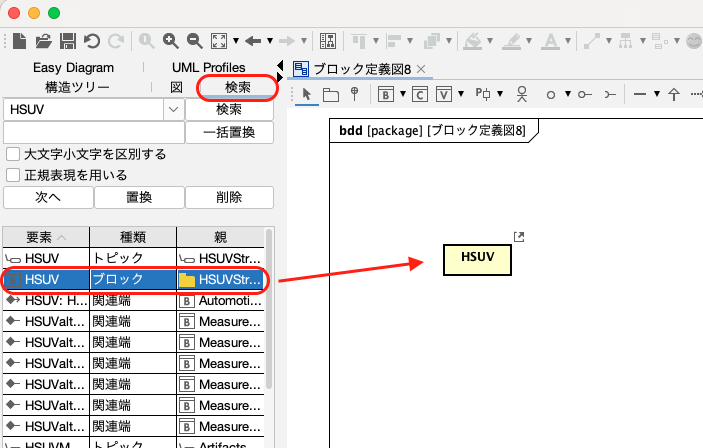Select the Block (B) tool

coord(386,95)
